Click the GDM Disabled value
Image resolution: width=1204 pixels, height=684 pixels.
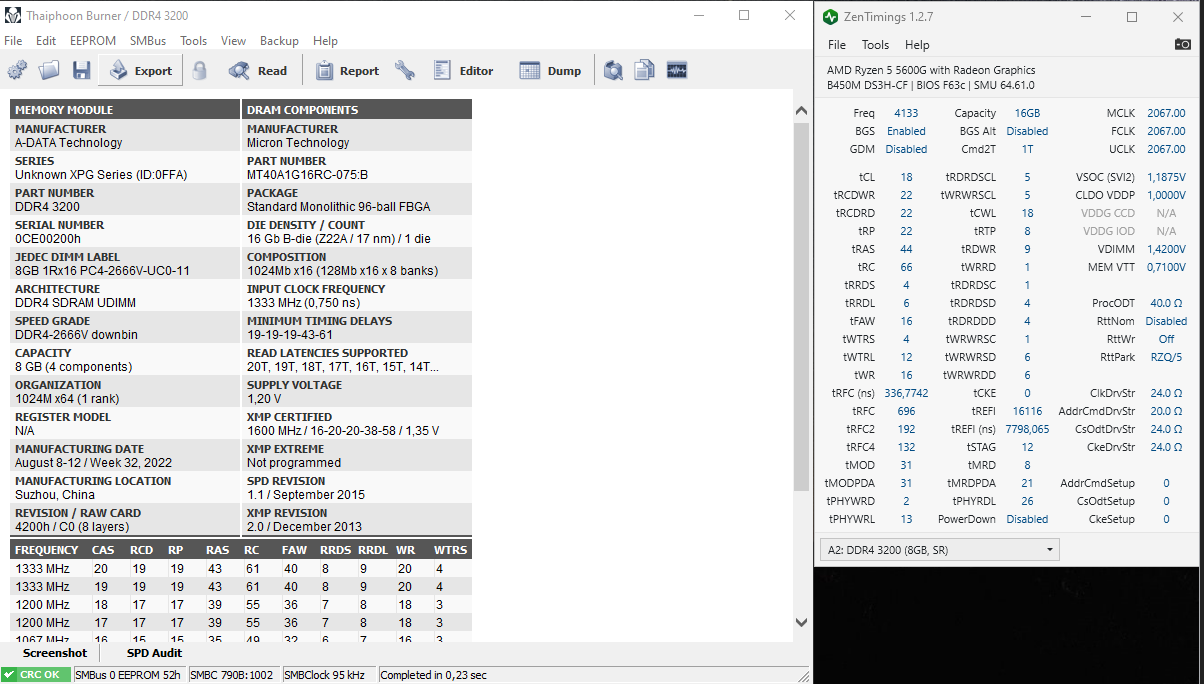pos(906,149)
